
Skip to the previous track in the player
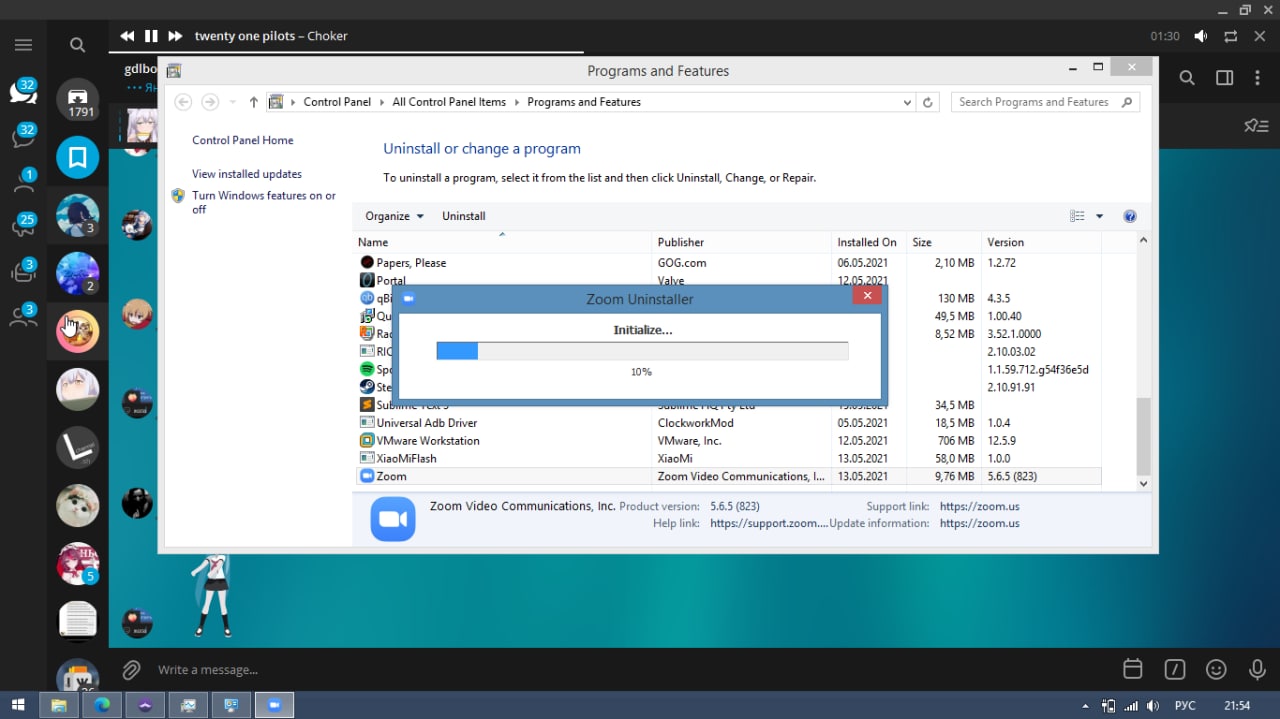pos(127,36)
